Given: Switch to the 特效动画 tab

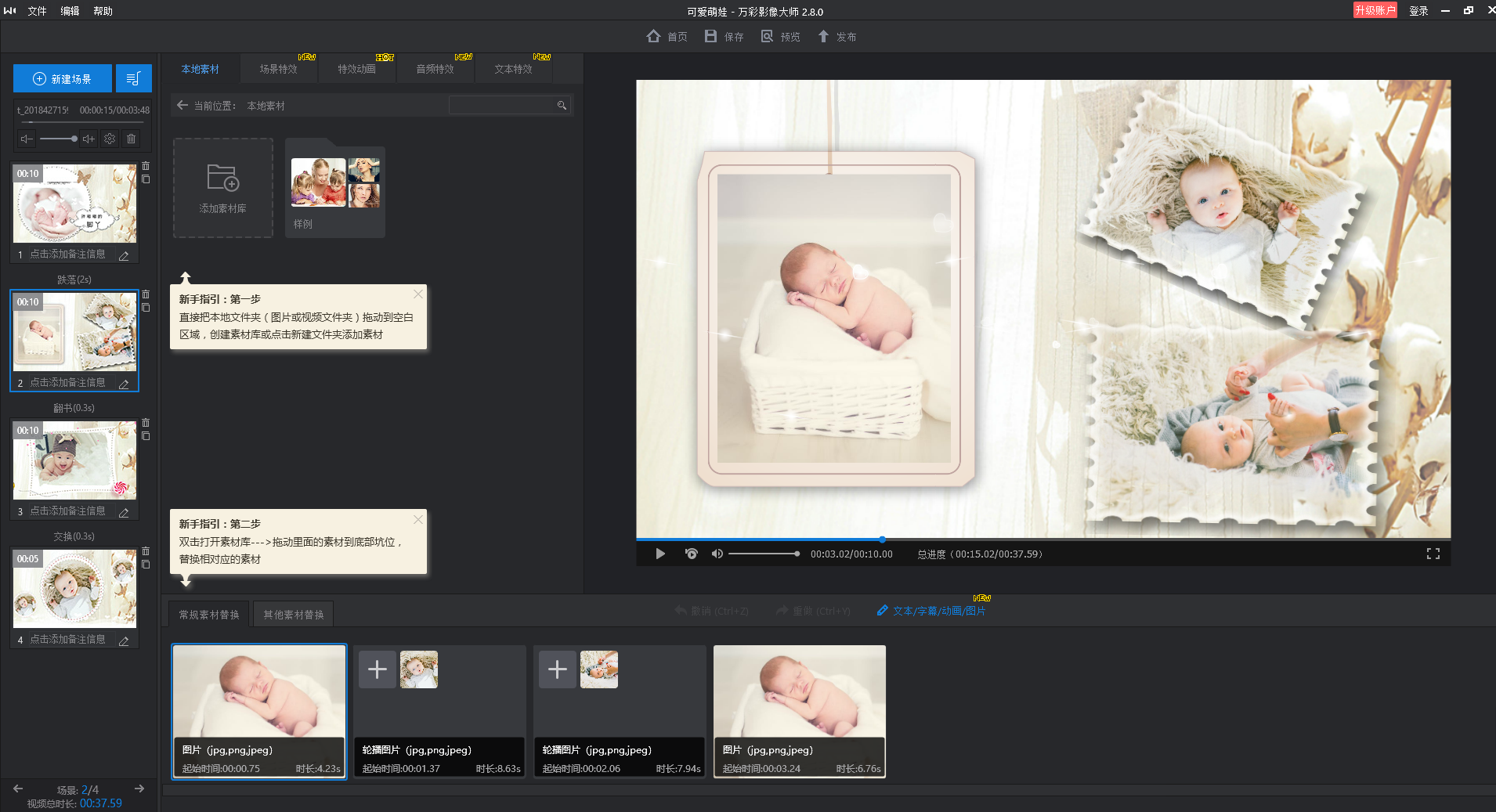Looking at the screenshot, I should [356, 69].
